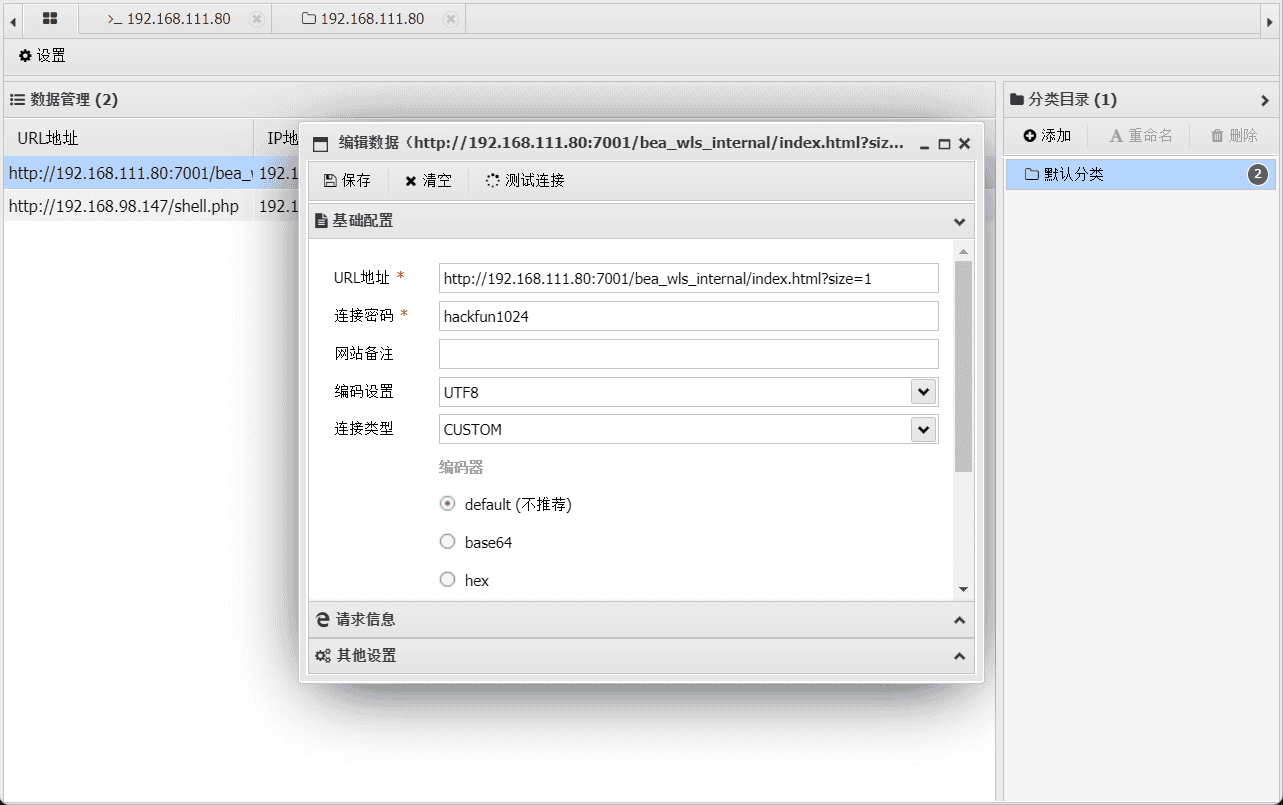This screenshot has width=1283, height=805.
Task: Select the base64 encoder option
Action: pyautogui.click(x=447, y=541)
